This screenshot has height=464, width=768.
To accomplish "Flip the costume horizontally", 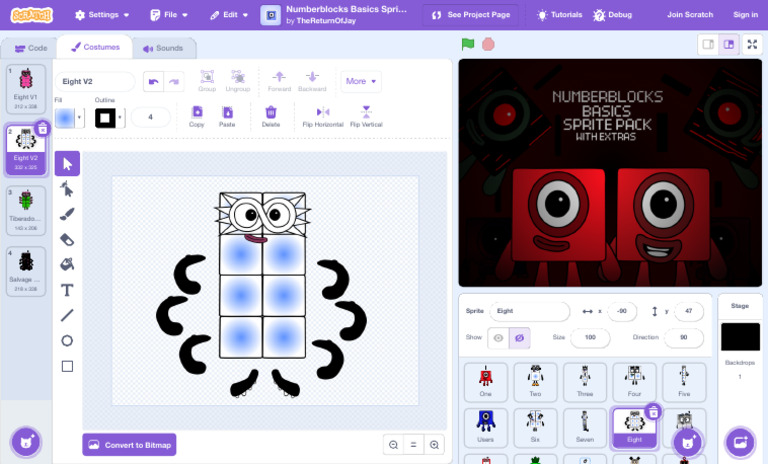I will click(x=323, y=116).
